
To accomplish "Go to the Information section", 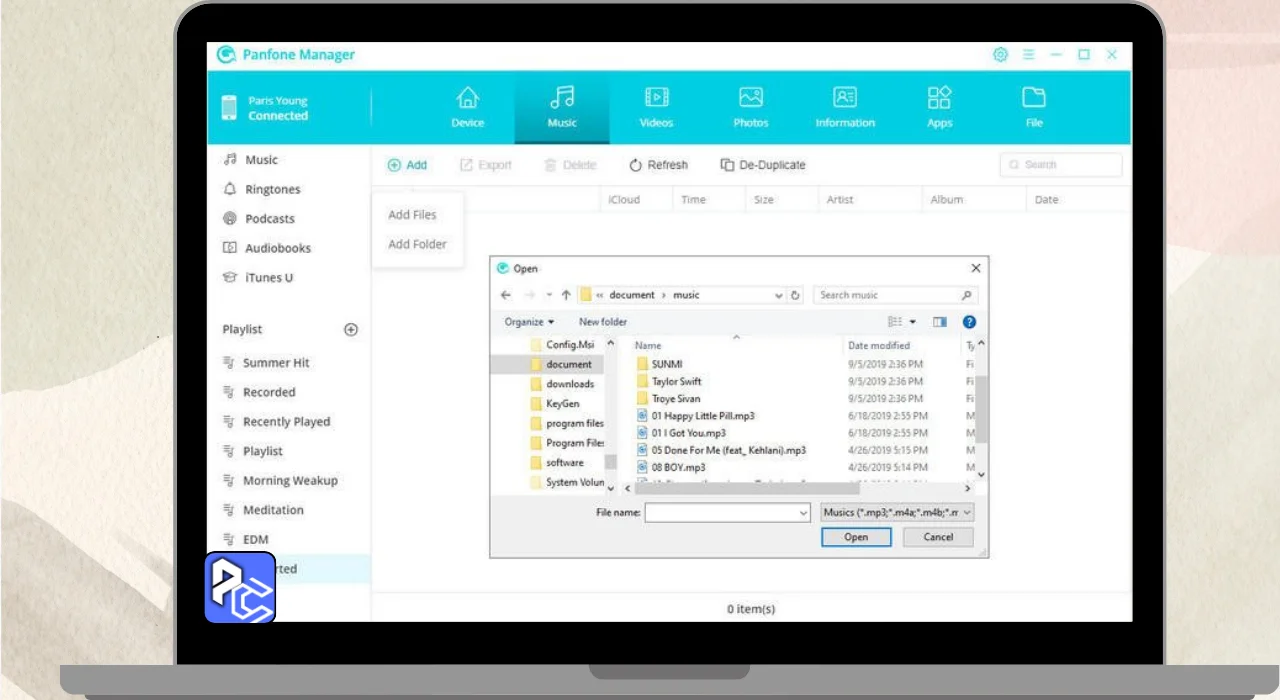I will point(845,98).
